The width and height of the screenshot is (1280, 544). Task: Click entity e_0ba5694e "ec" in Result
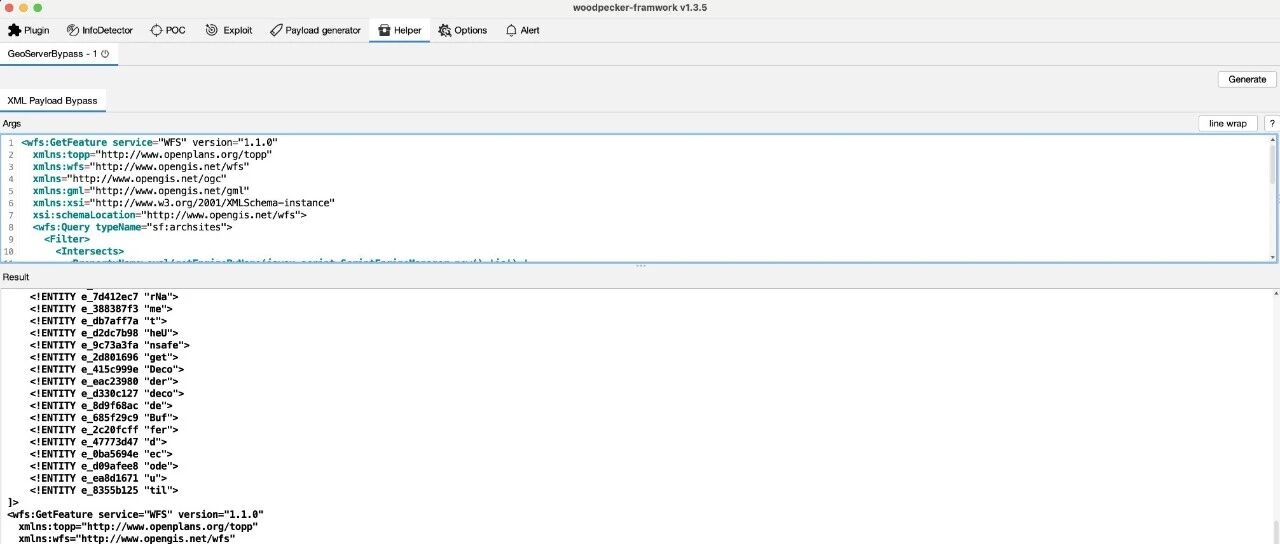(101, 453)
